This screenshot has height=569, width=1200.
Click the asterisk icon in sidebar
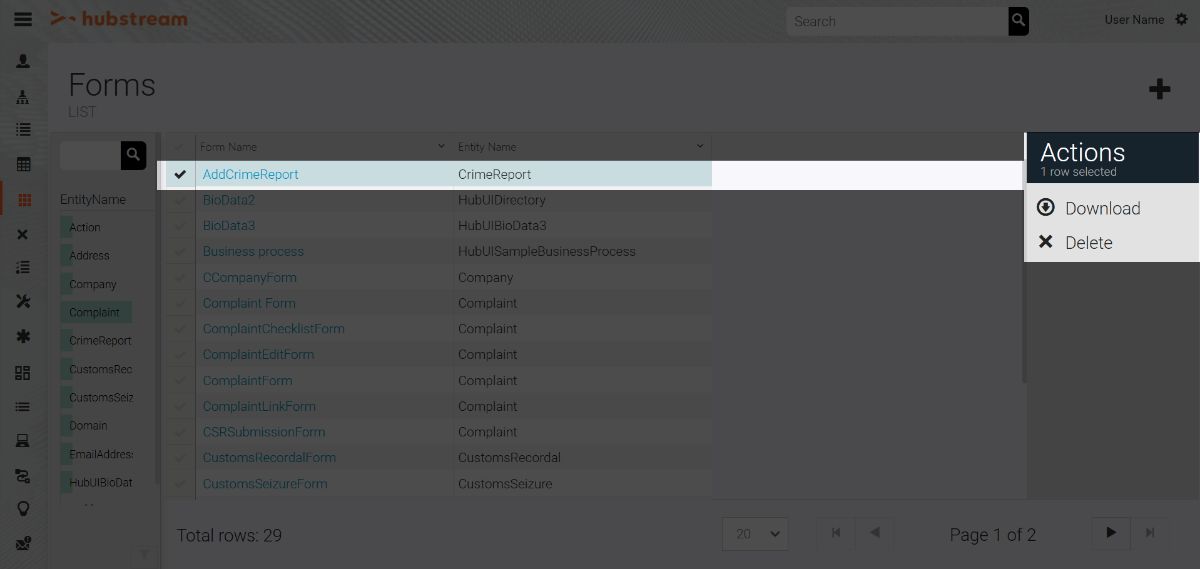[x=23, y=337]
